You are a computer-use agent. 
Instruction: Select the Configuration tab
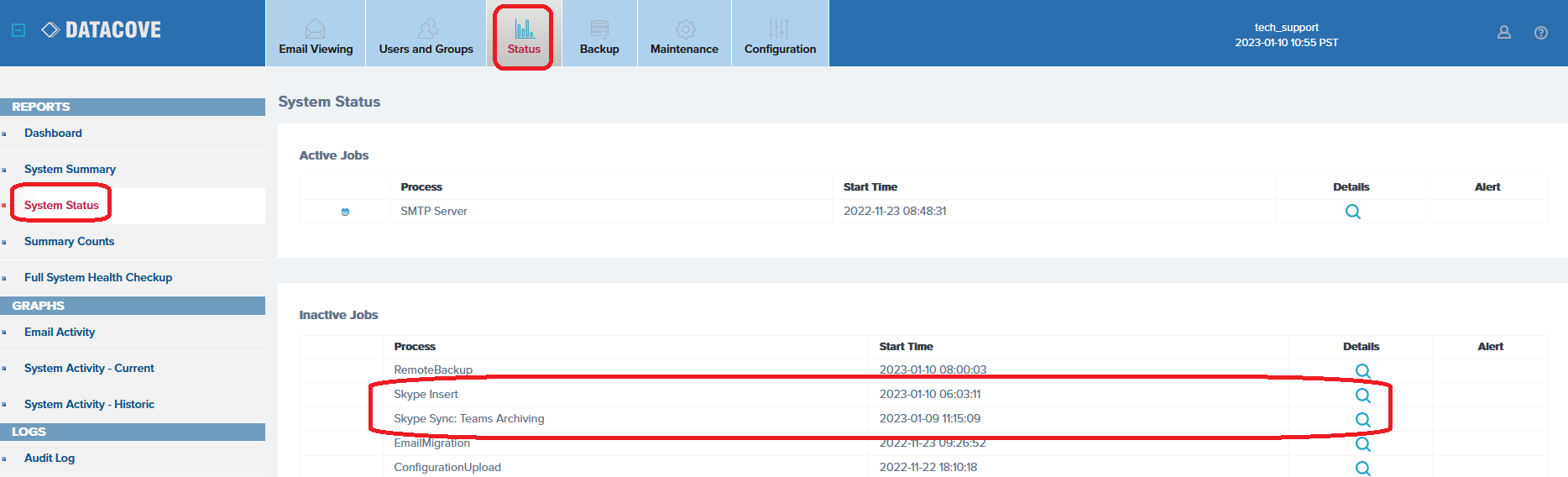pyautogui.click(x=780, y=34)
